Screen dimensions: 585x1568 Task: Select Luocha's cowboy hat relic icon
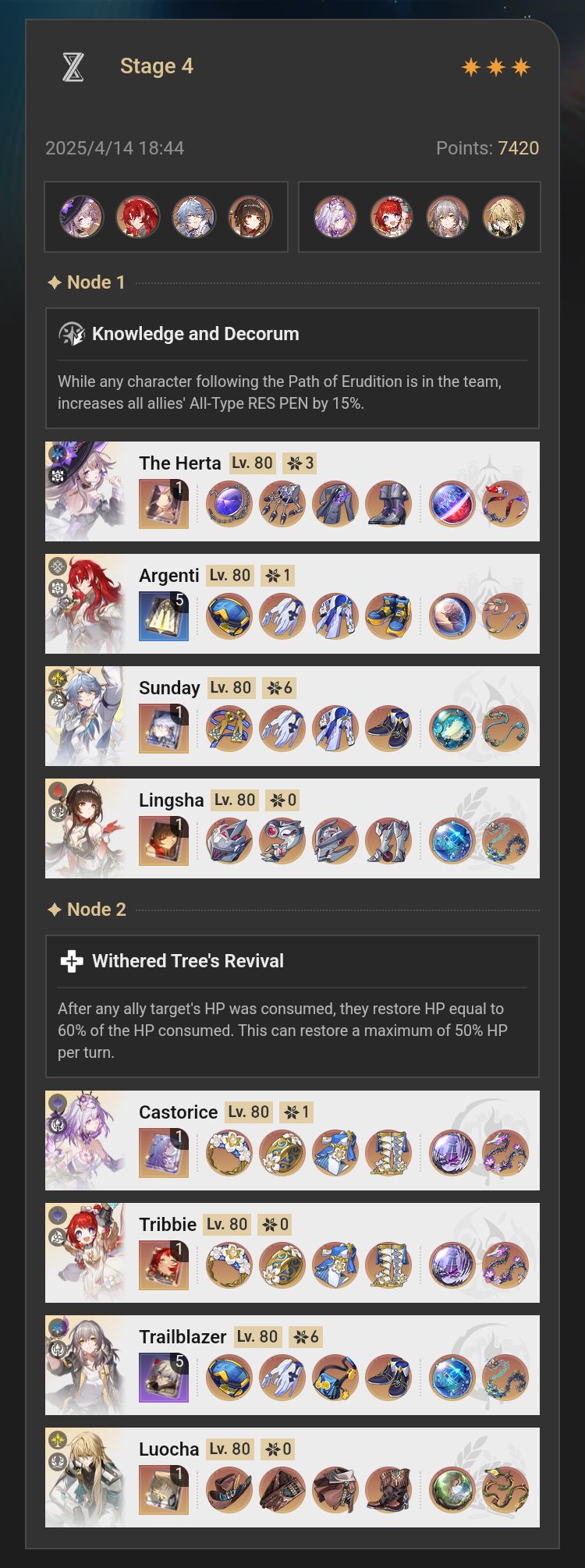[229, 1490]
